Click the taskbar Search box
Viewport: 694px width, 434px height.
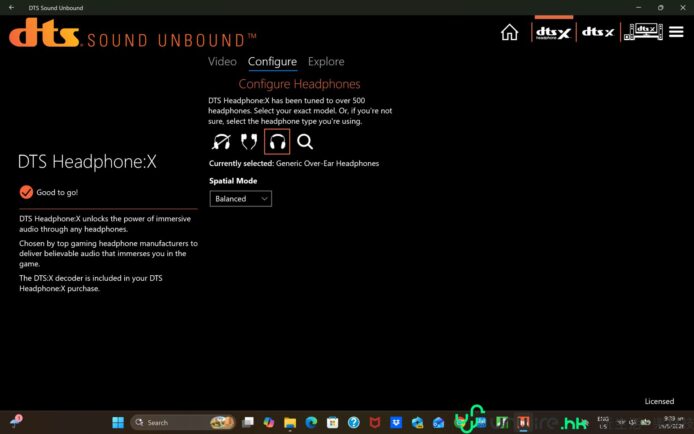[182, 422]
